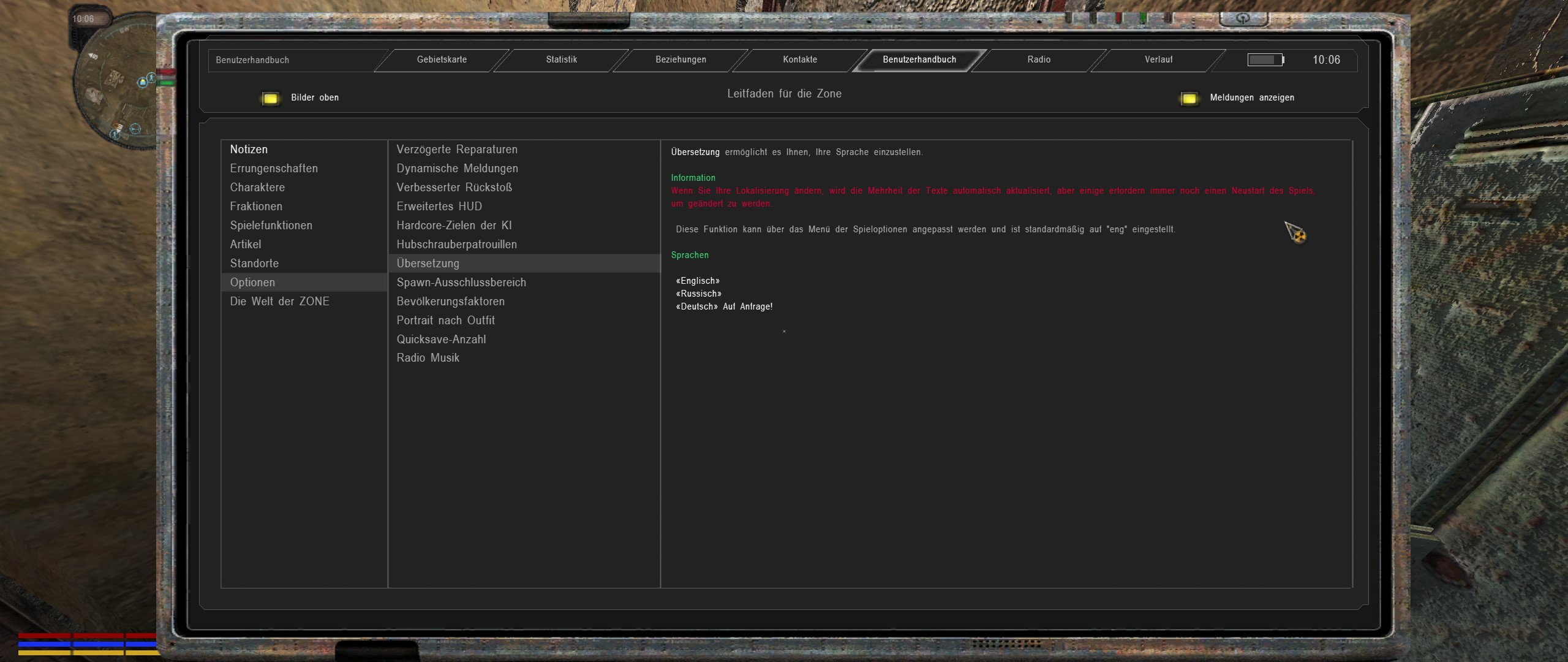Open the Gebietskarte tab
Image resolution: width=1568 pixels, height=662 pixels.
[x=442, y=59]
